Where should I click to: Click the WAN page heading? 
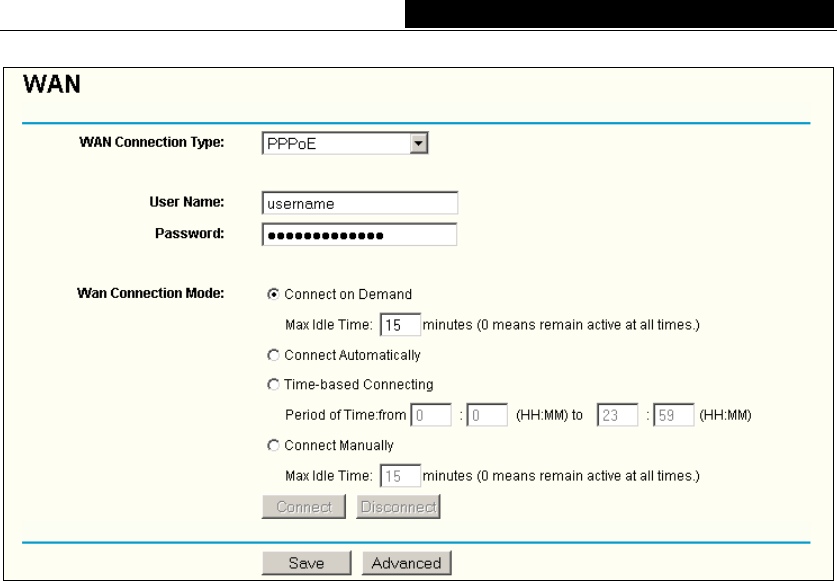coord(52,84)
